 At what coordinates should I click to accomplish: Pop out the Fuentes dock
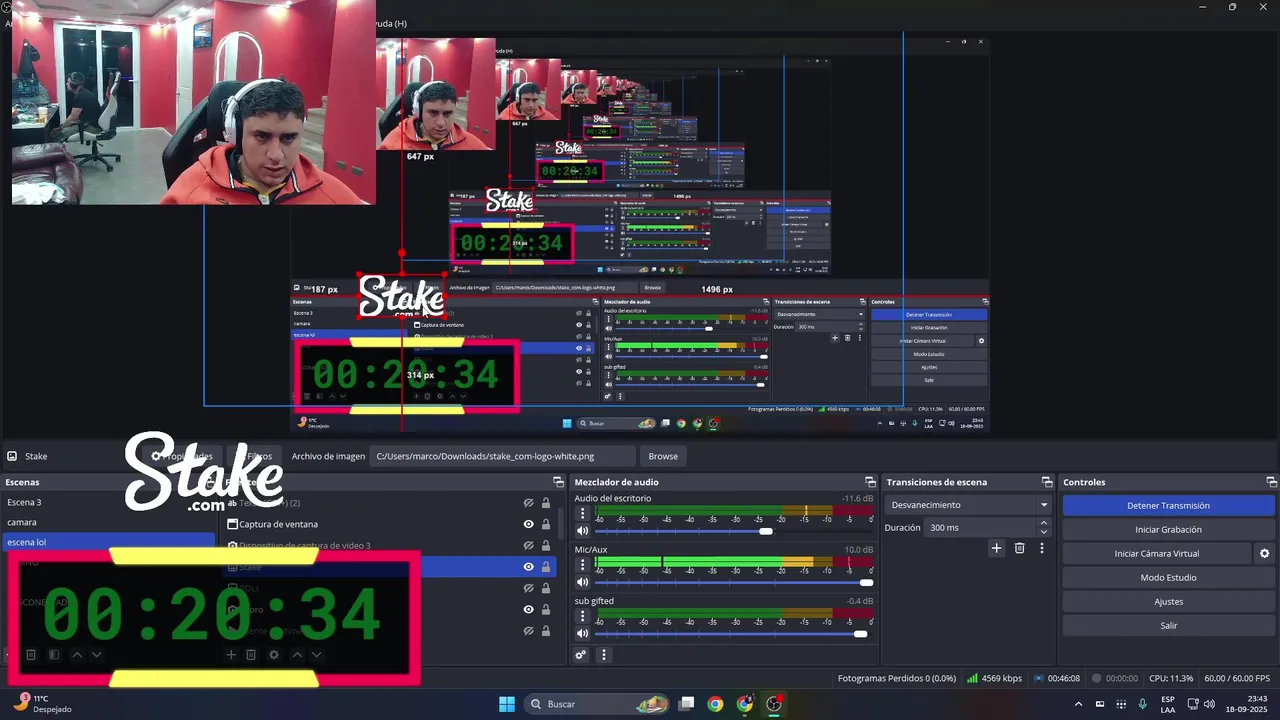(558, 482)
